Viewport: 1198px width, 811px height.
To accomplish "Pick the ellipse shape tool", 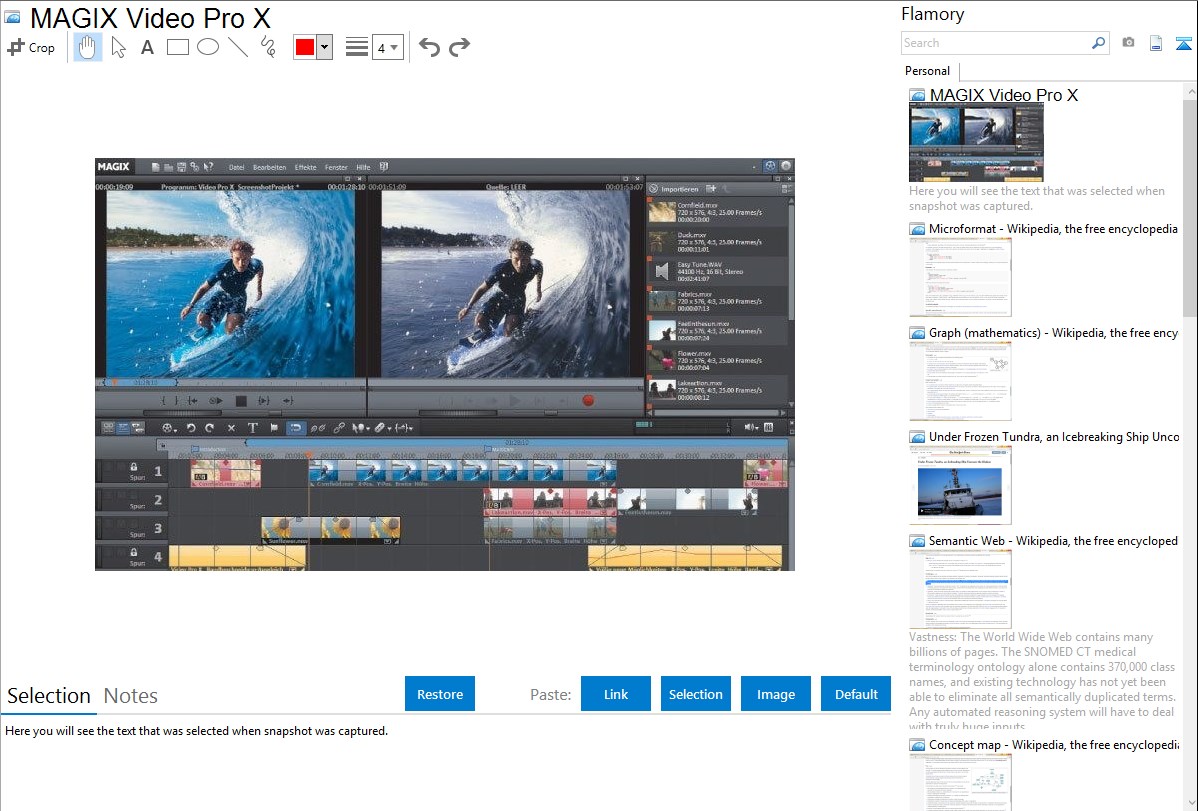I will click(208, 47).
